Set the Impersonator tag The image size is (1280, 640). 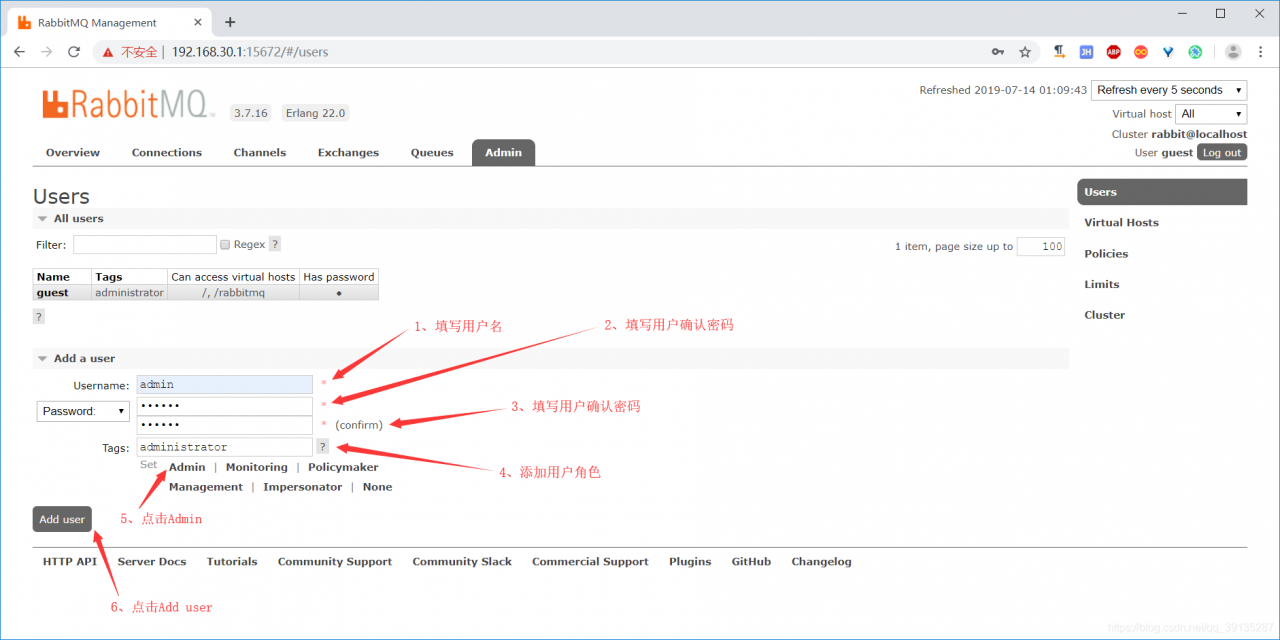302,487
